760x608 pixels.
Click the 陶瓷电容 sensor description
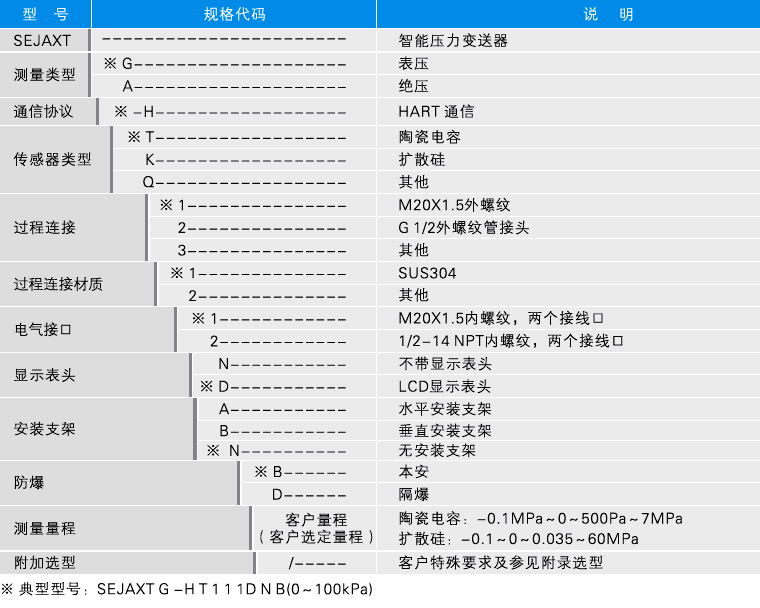(429, 137)
